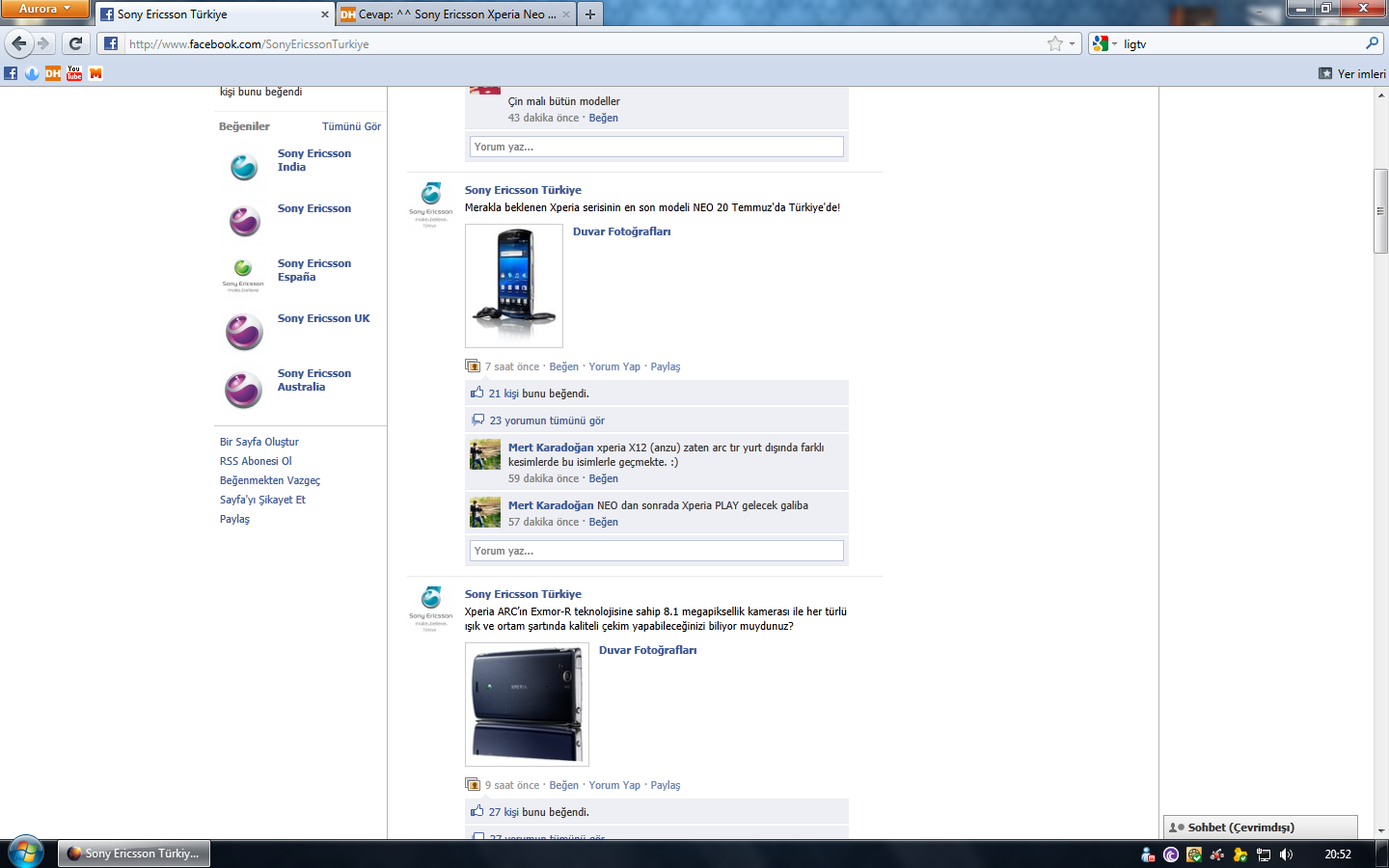Click the Sony Ericsson UK logo thumbnail

[244, 333]
